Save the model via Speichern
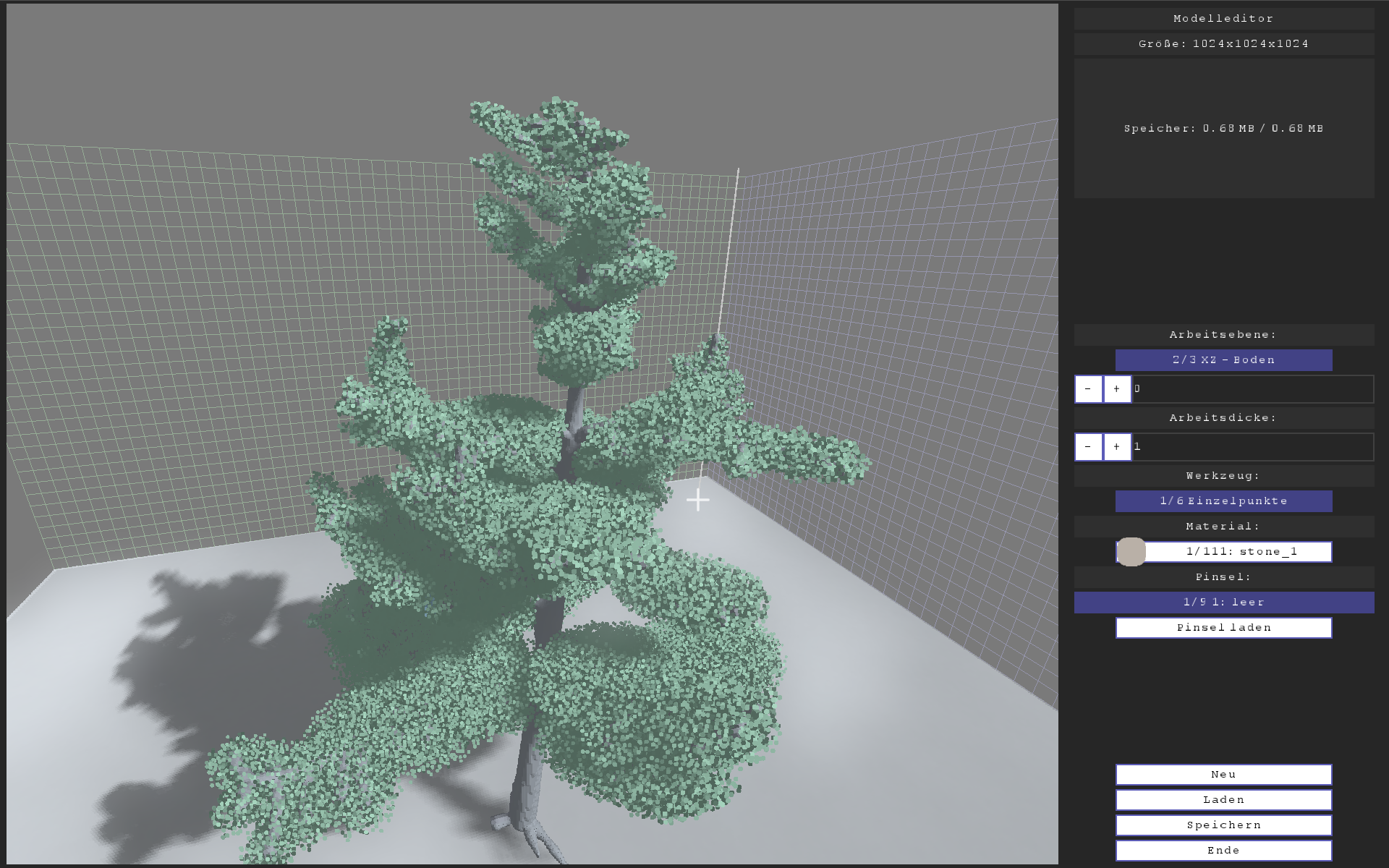This screenshot has width=1389, height=868. pos(1223,825)
